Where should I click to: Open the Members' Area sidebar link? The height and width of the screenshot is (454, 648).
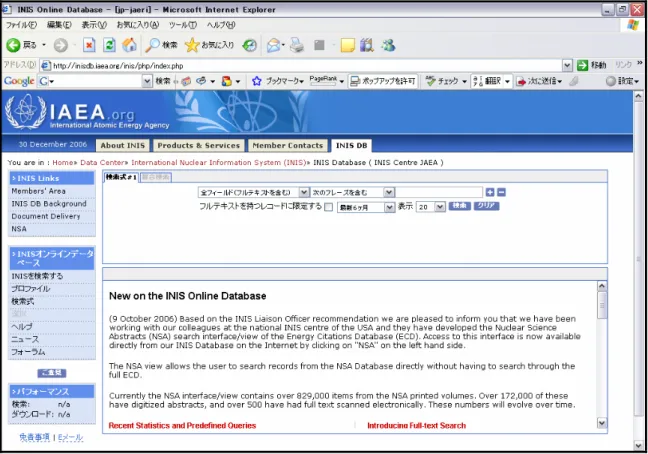(x=38, y=191)
